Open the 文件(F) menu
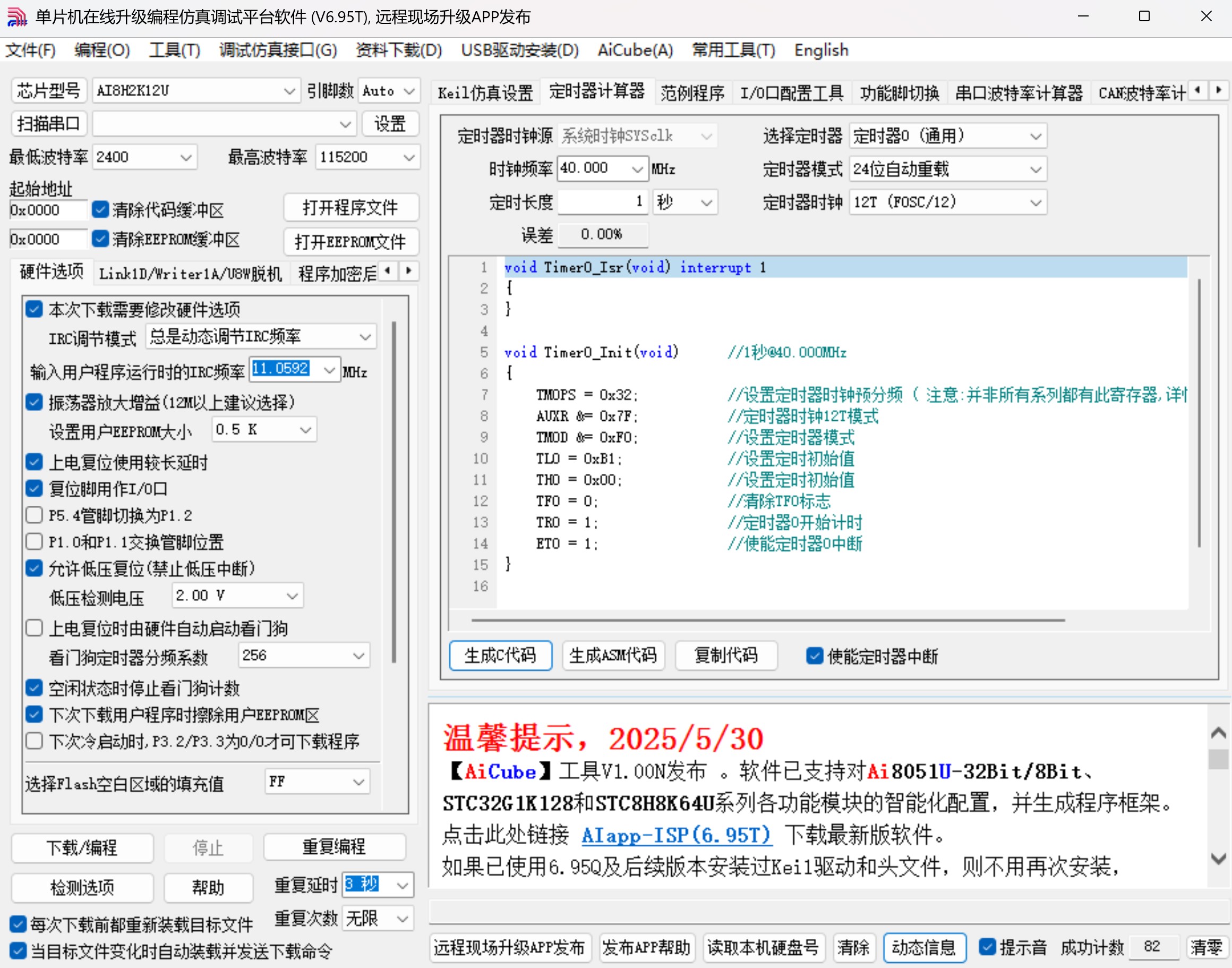 [x=30, y=50]
